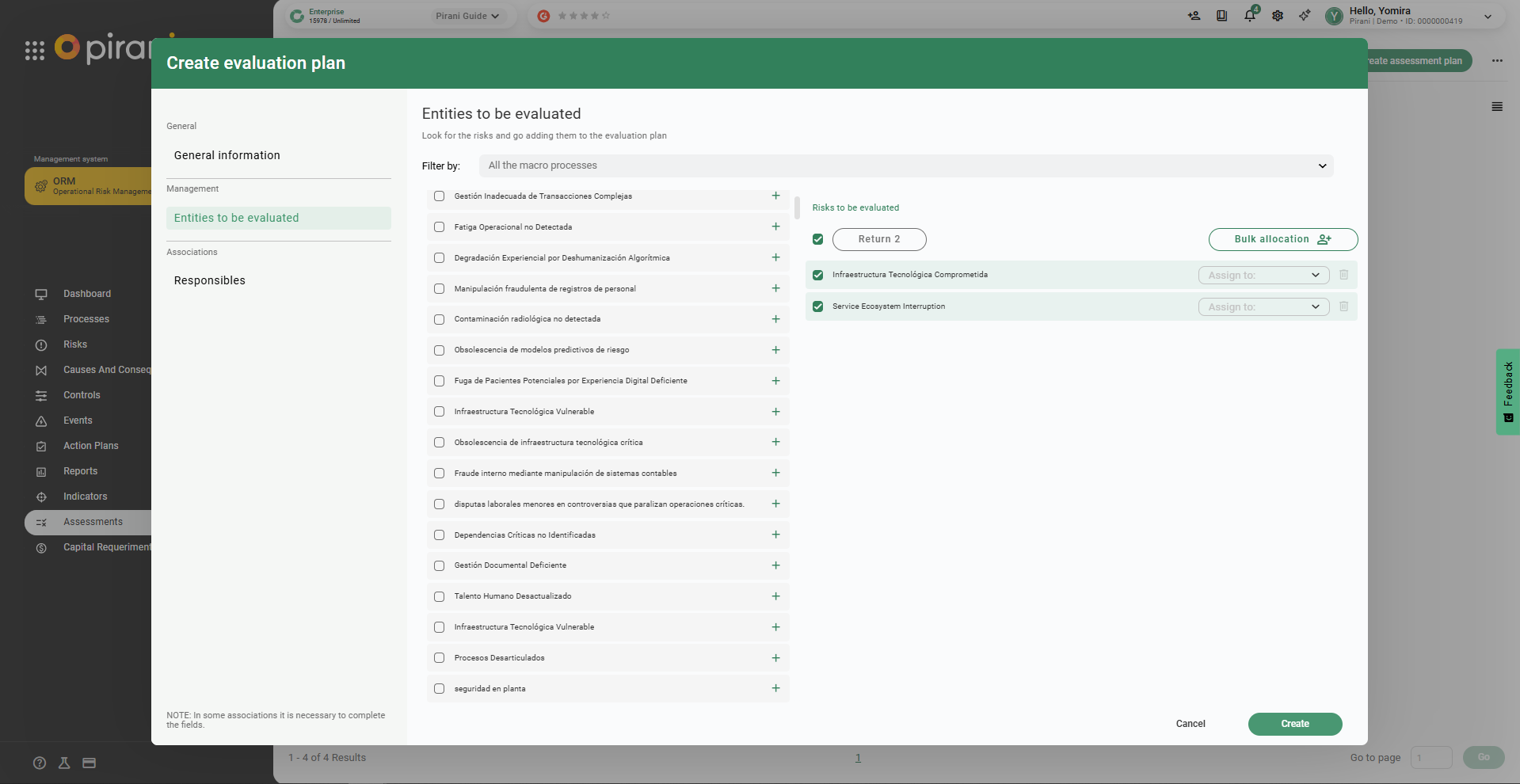The image size is (1520, 784).
Task: Open the settings gear icon in header
Action: (x=1277, y=16)
